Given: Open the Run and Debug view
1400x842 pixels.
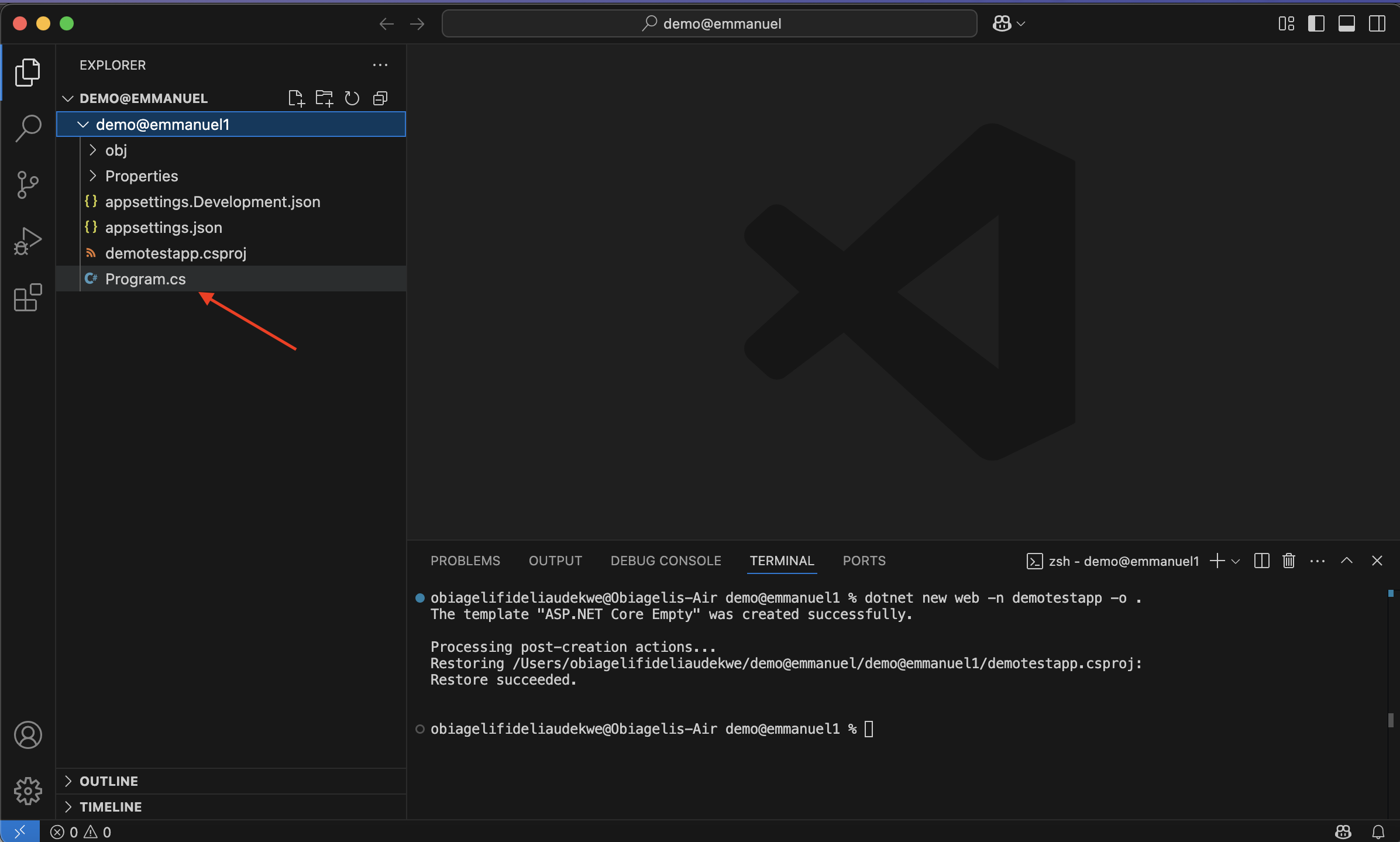Looking at the screenshot, I should click(27, 240).
